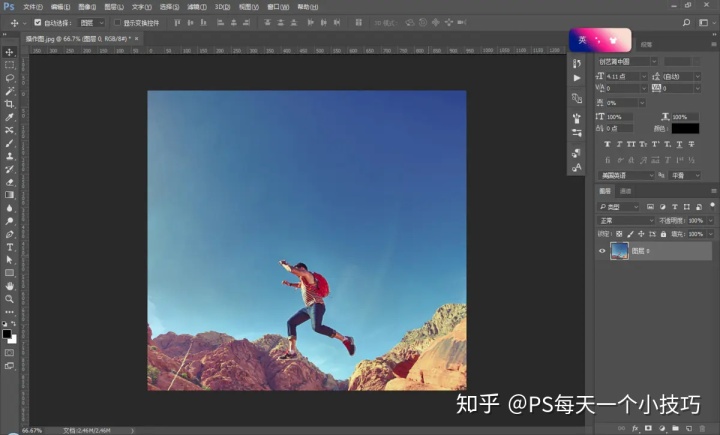Select the Horizontal Type tool
720x435 pixels.
(9, 247)
